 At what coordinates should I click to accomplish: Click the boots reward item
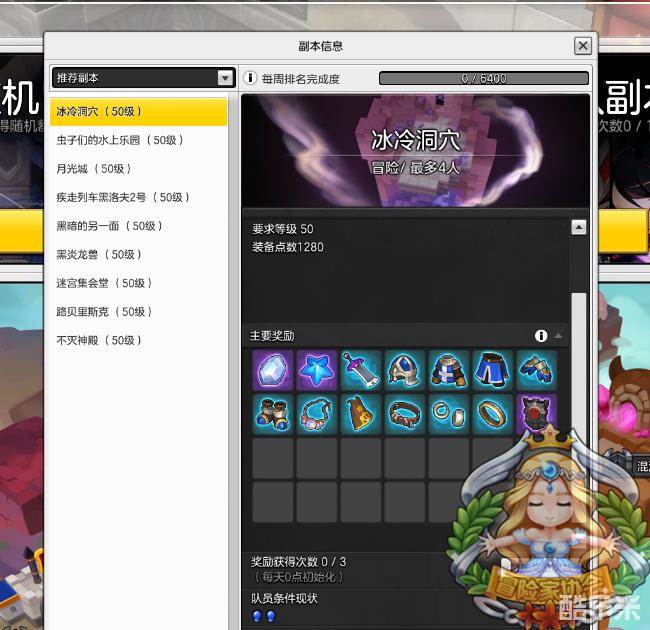pyautogui.click(x=272, y=413)
